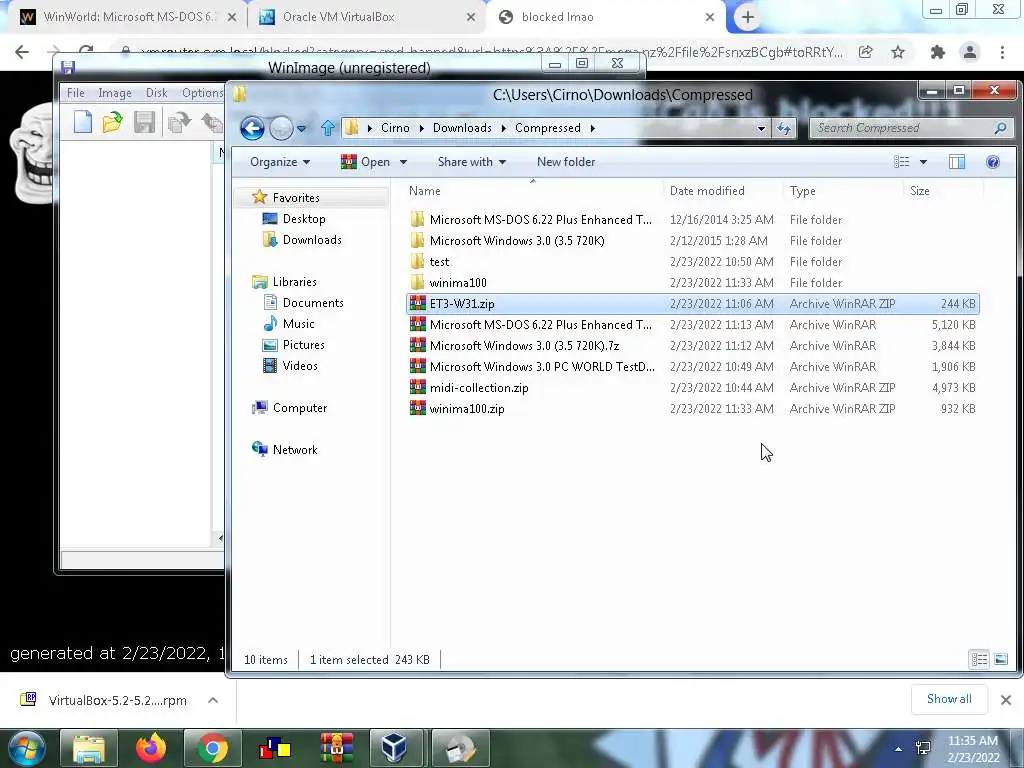This screenshot has height=768, width=1024.
Task: Open recent locations dropdown arrow in Explorer
Action: (x=302, y=129)
